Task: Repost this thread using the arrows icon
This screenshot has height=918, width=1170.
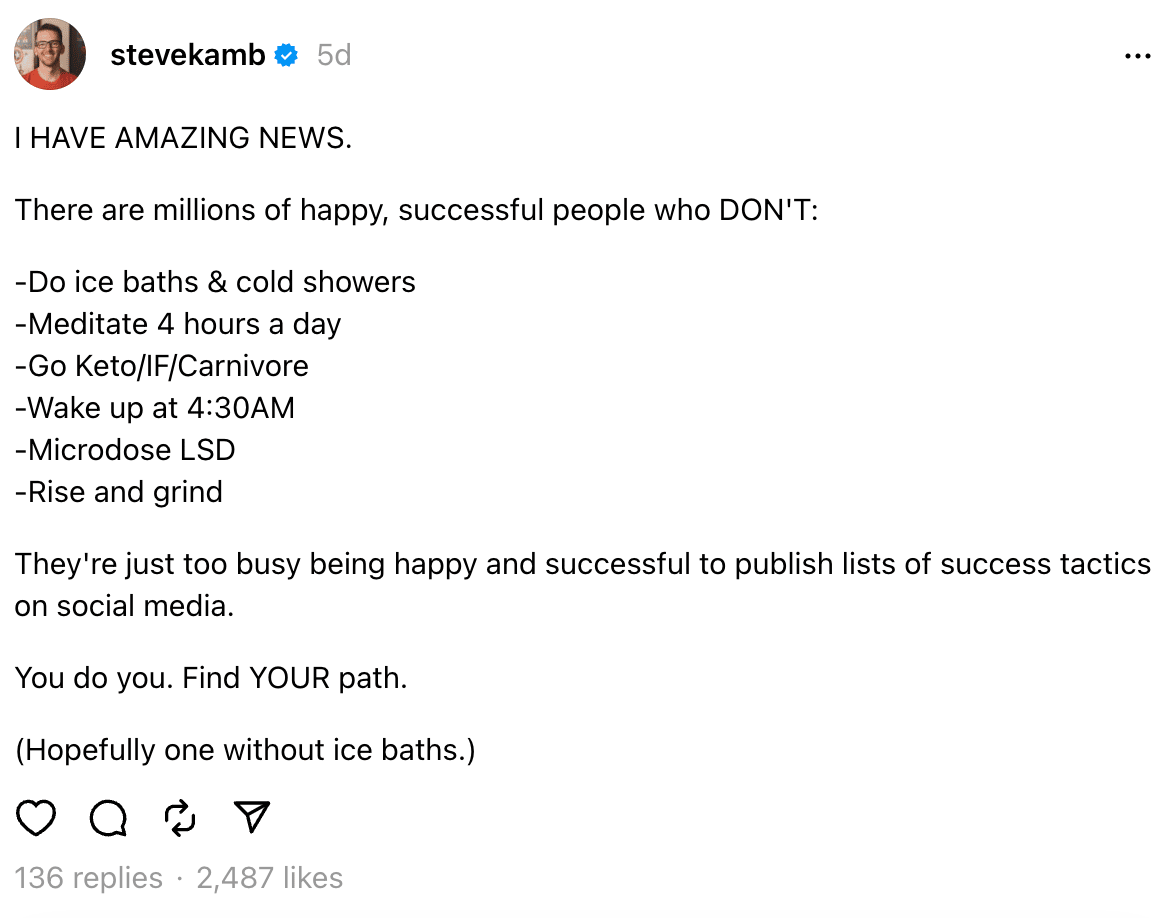Action: [x=180, y=818]
